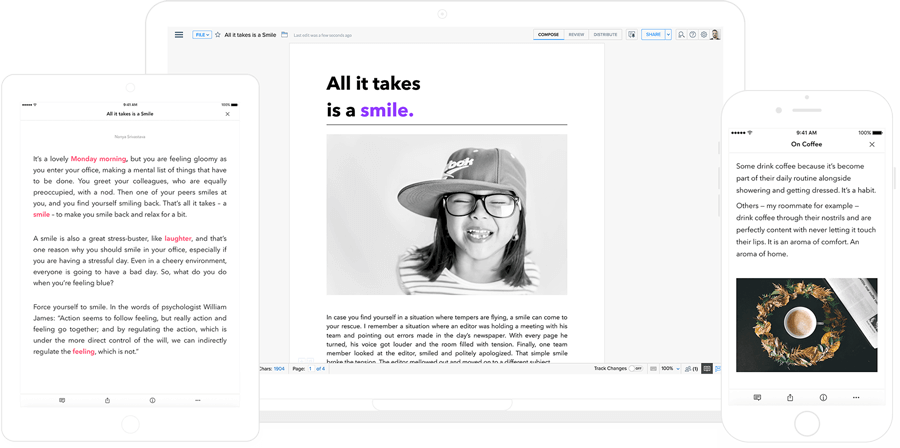Tap the share icon on the phone toolbar

pyautogui.click(x=790, y=397)
